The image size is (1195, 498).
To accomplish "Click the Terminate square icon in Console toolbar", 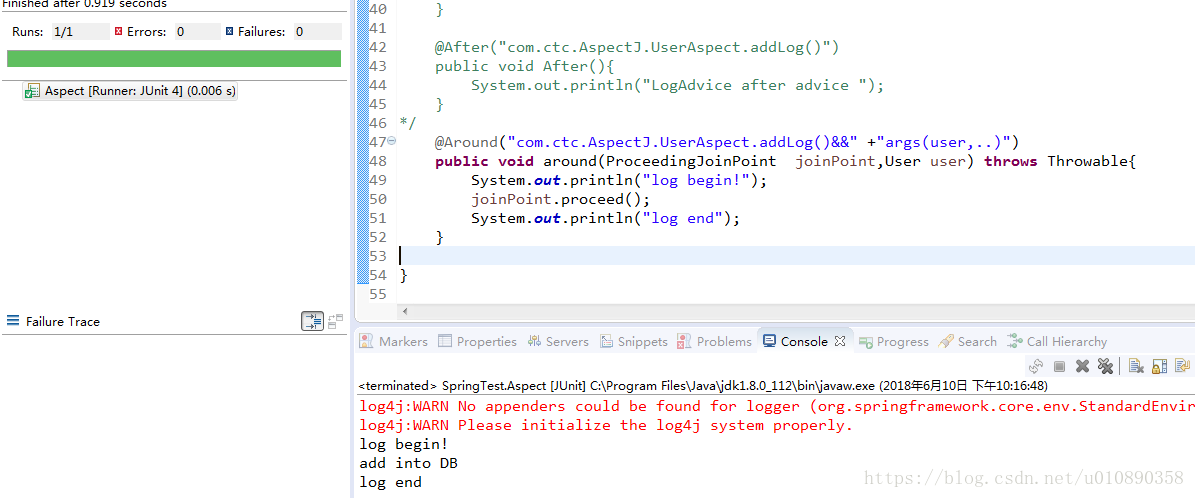I will pos(1059,366).
